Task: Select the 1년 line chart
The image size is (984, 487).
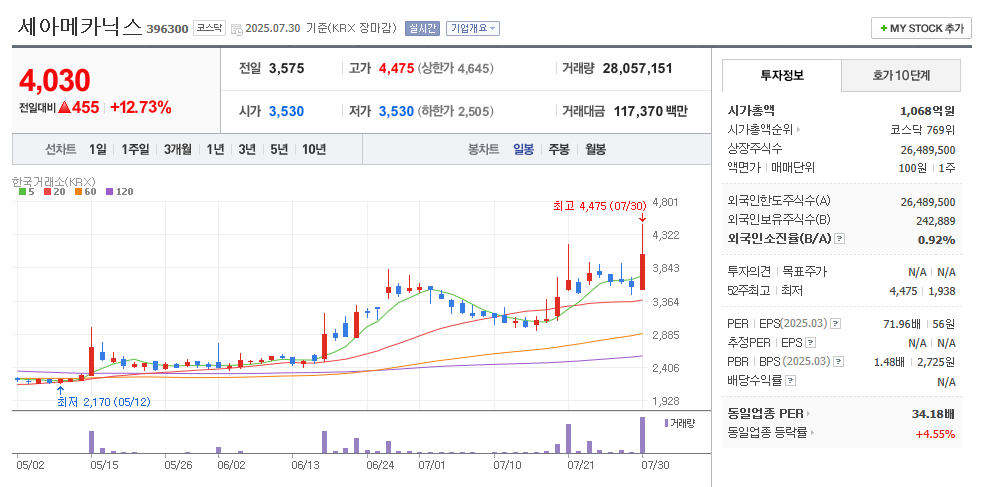Action: click(x=215, y=149)
